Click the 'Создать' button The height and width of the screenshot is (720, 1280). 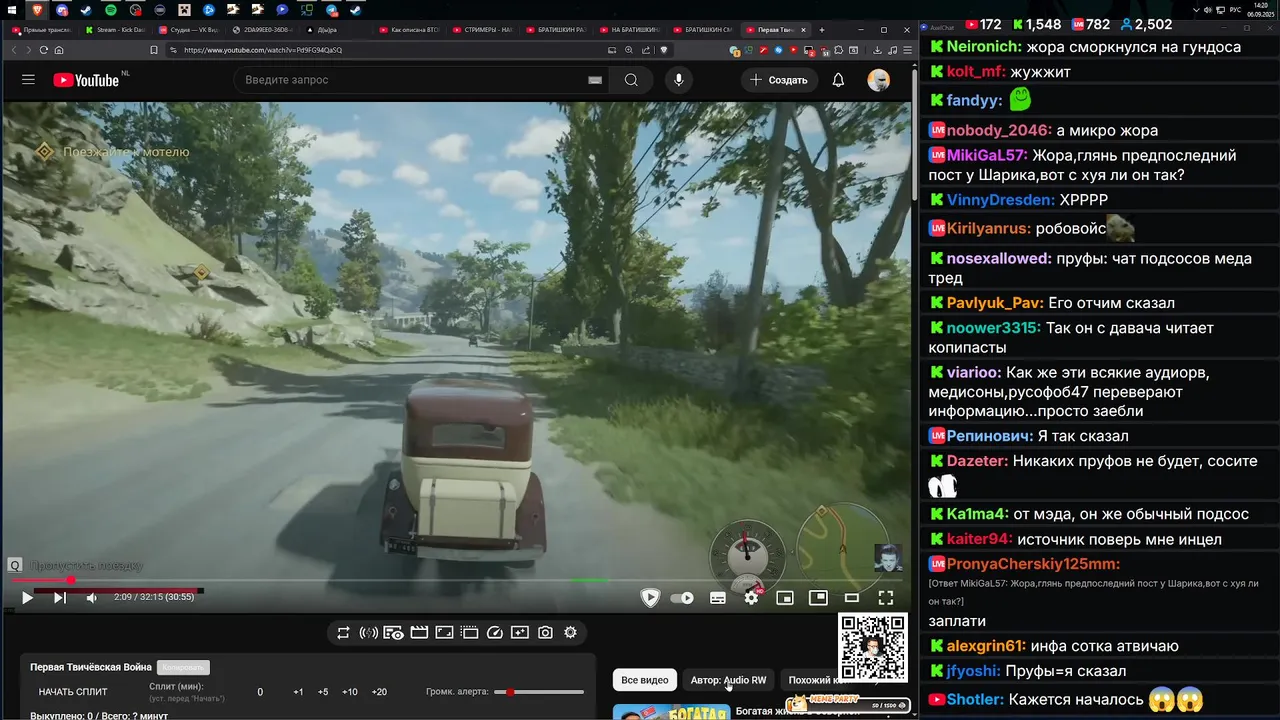779,80
